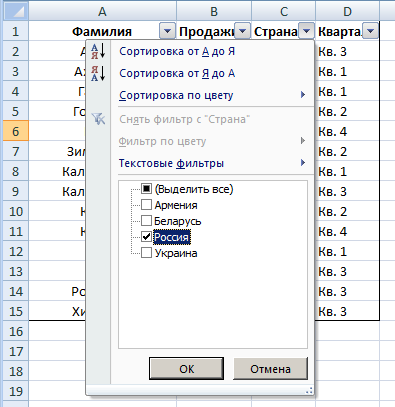Check the Армения checkbox
This screenshot has width=395, height=407.
tap(146, 205)
